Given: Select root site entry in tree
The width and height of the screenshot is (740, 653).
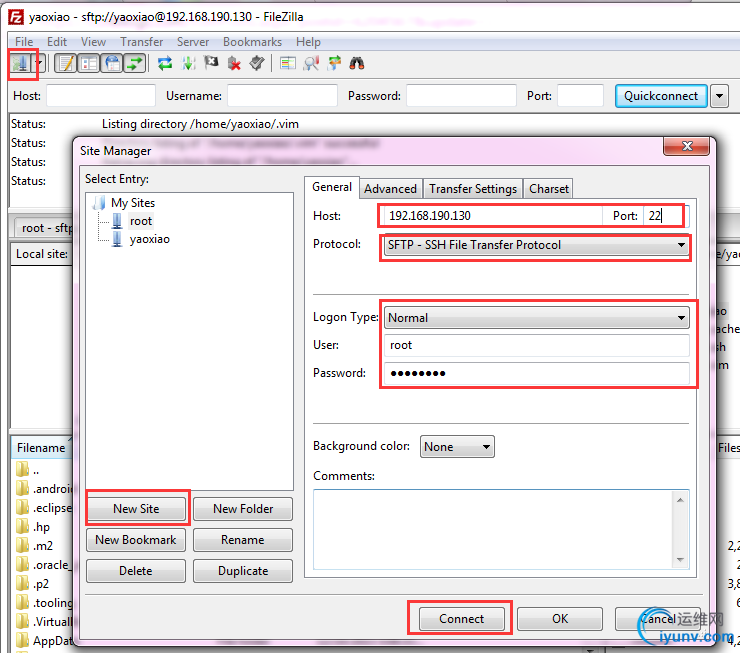Looking at the screenshot, I should [x=141, y=221].
